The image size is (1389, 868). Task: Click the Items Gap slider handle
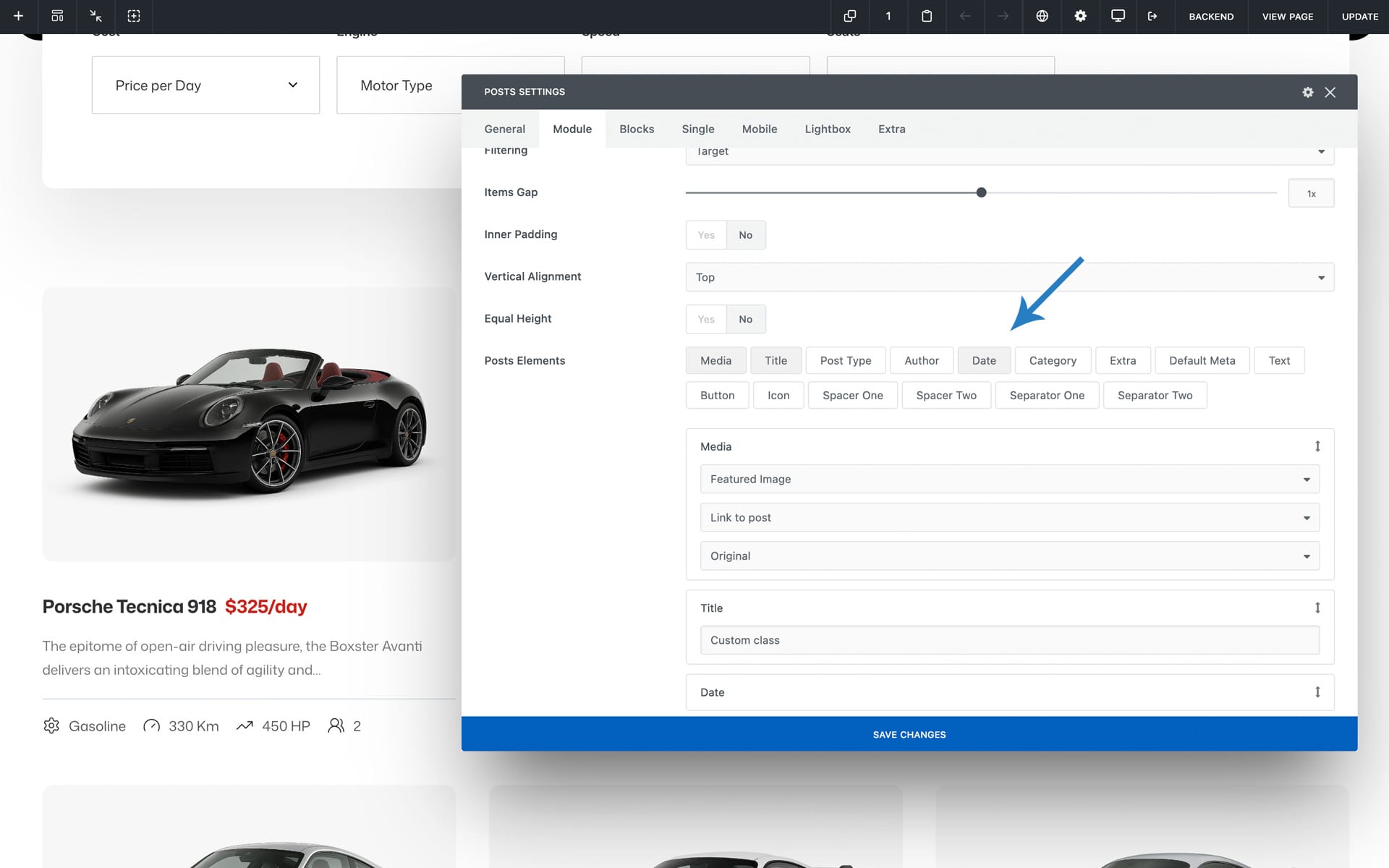click(x=981, y=192)
